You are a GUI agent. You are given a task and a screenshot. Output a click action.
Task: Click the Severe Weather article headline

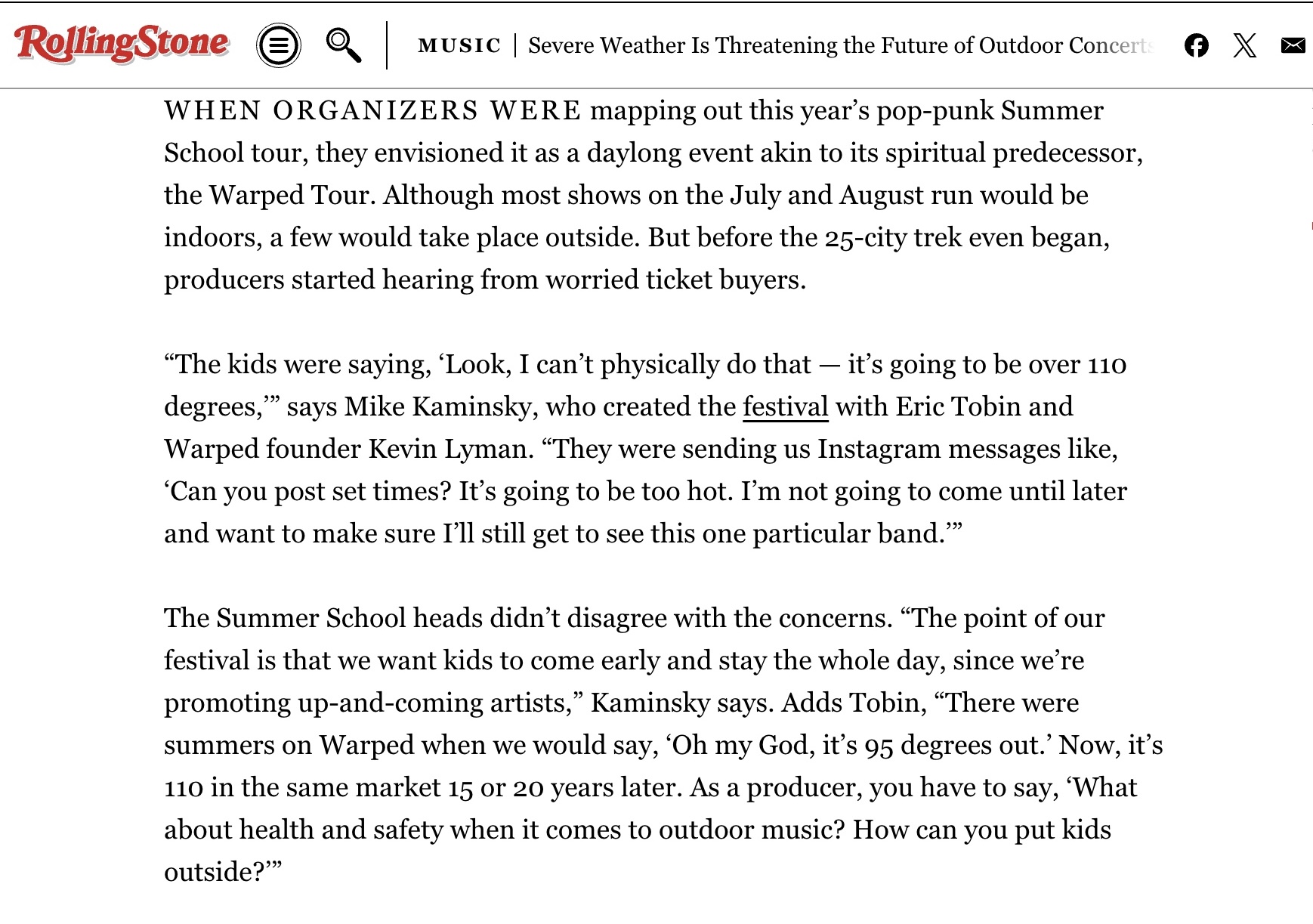[840, 45]
